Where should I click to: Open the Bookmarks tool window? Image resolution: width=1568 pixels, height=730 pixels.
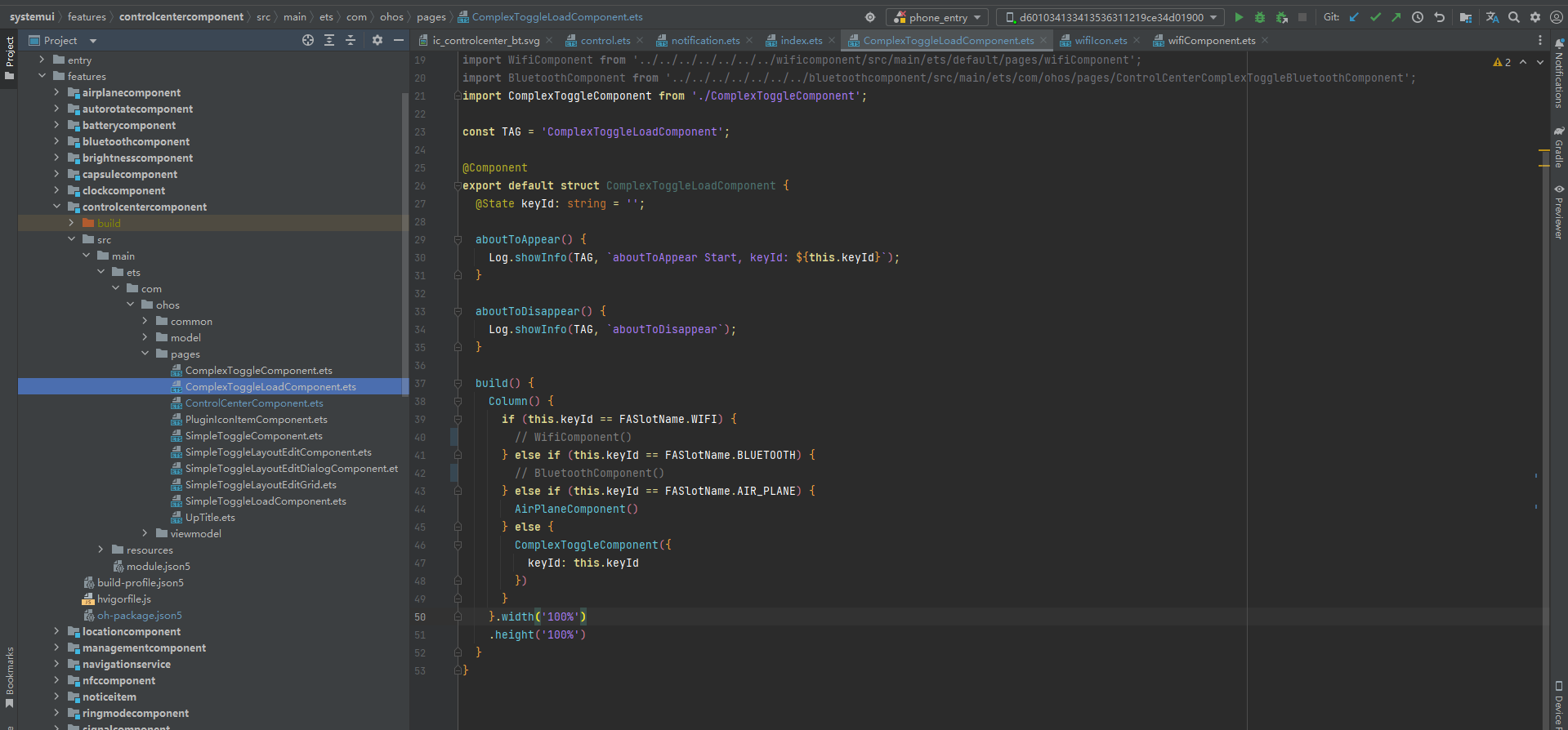click(10, 678)
